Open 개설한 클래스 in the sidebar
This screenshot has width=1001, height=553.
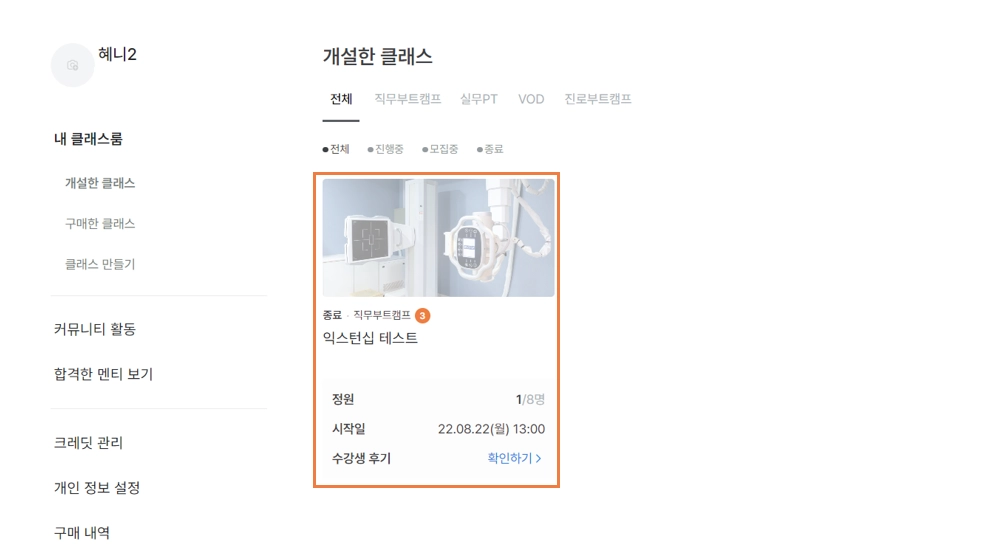[x=100, y=183]
